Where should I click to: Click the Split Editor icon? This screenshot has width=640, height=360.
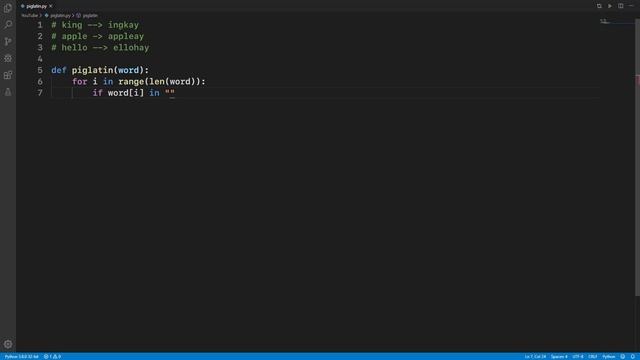click(x=620, y=6)
